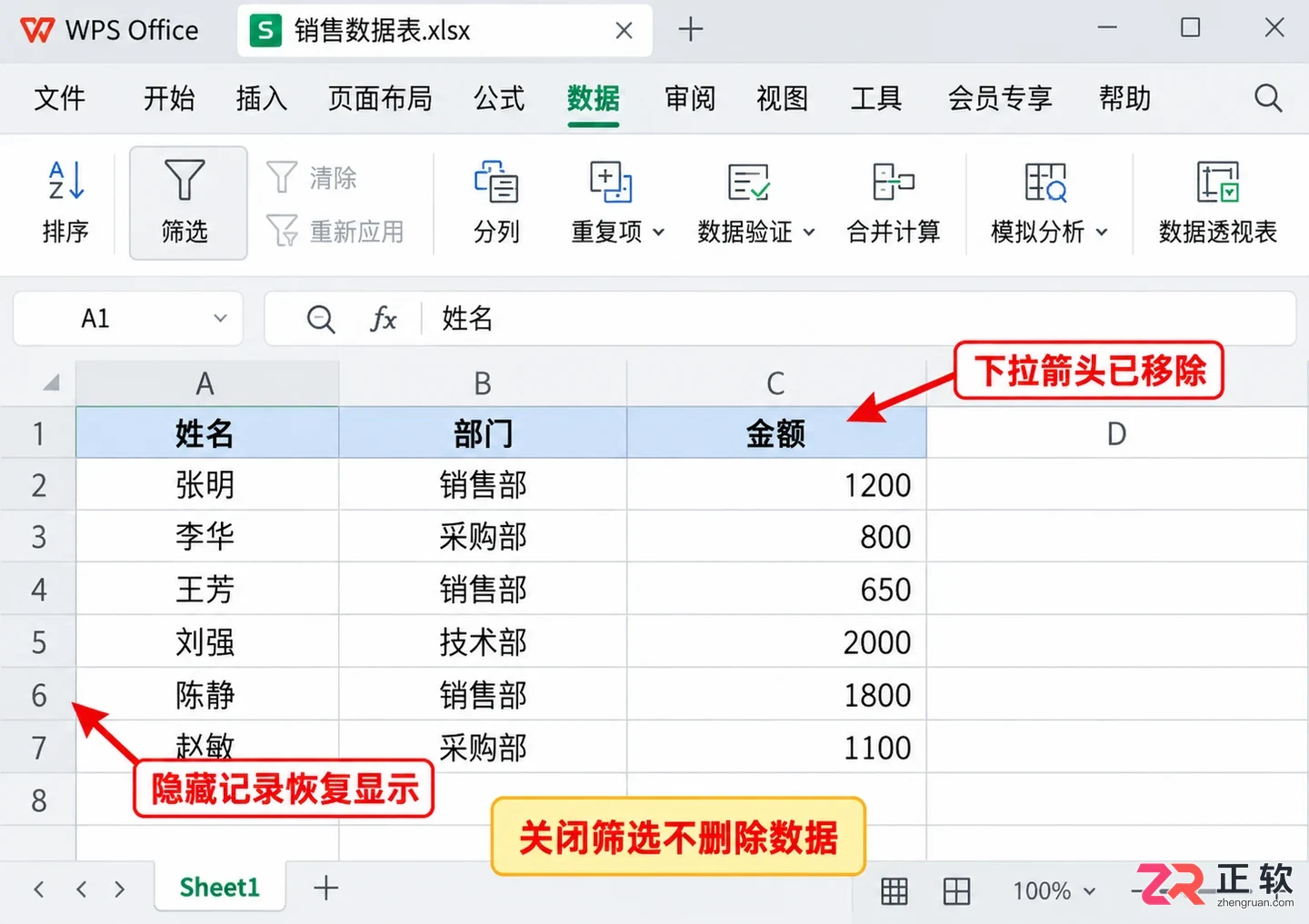Open the 文件 menu
This screenshot has height=924, width=1309.
[x=60, y=98]
